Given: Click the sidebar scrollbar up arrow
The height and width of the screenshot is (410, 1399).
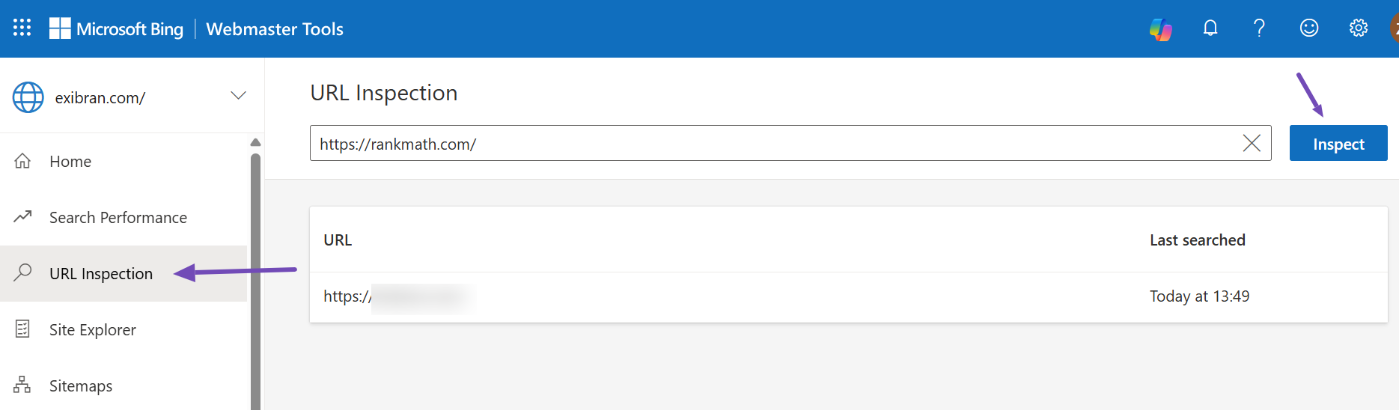Looking at the screenshot, I should pyautogui.click(x=255, y=142).
